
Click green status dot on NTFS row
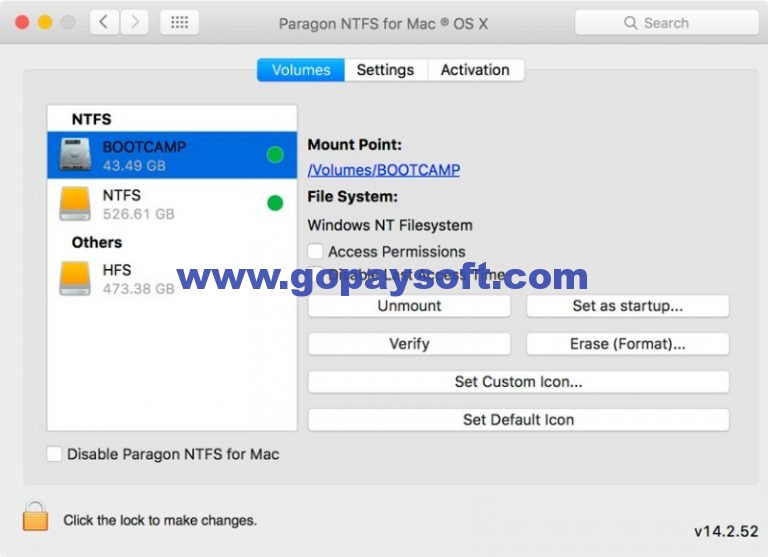point(275,203)
